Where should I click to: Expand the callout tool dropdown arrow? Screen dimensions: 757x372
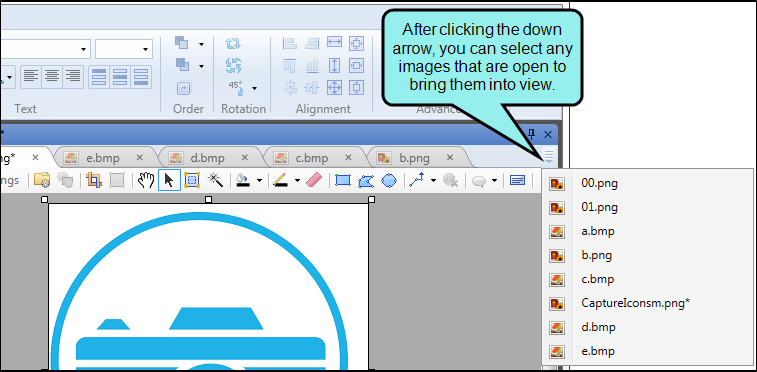coord(494,181)
